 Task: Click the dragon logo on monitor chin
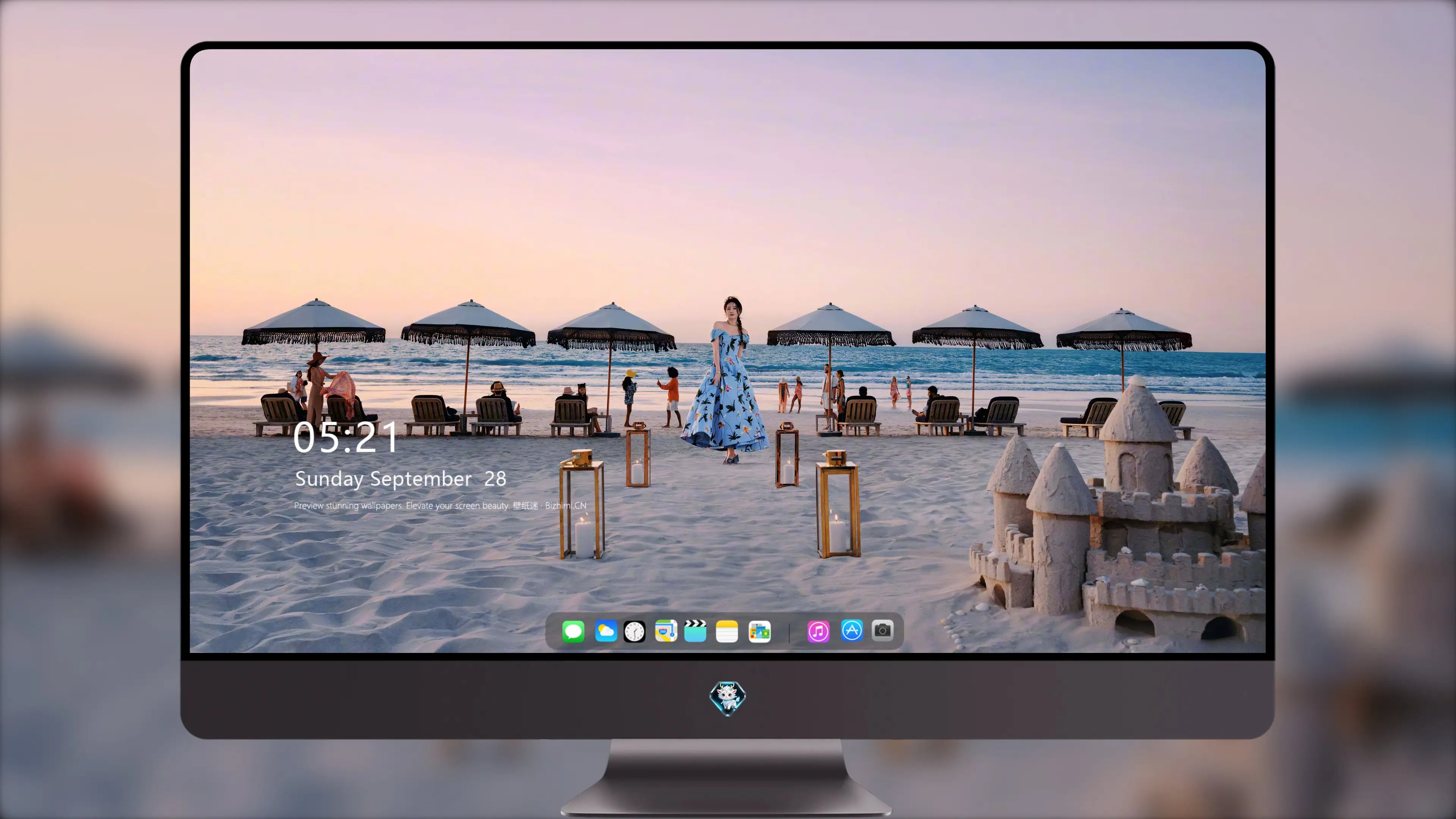728,698
